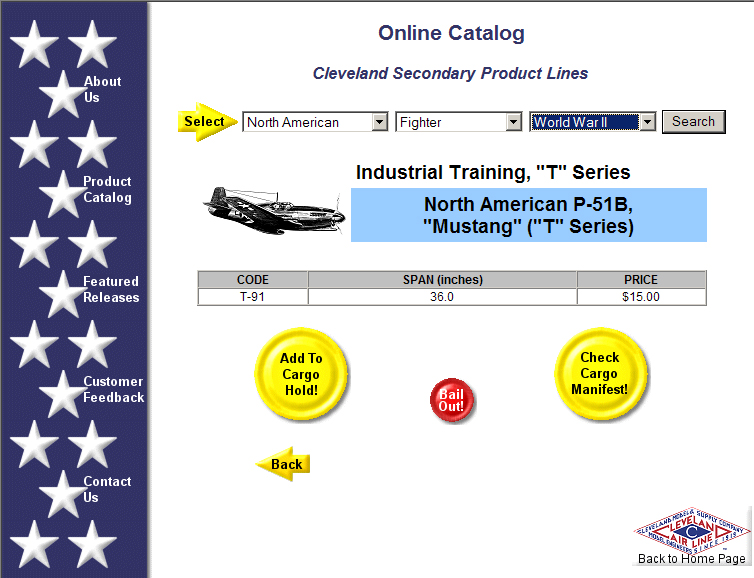Go to About Us page
Viewport: 754px width, 578px height.
pyautogui.click(x=102, y=90)
